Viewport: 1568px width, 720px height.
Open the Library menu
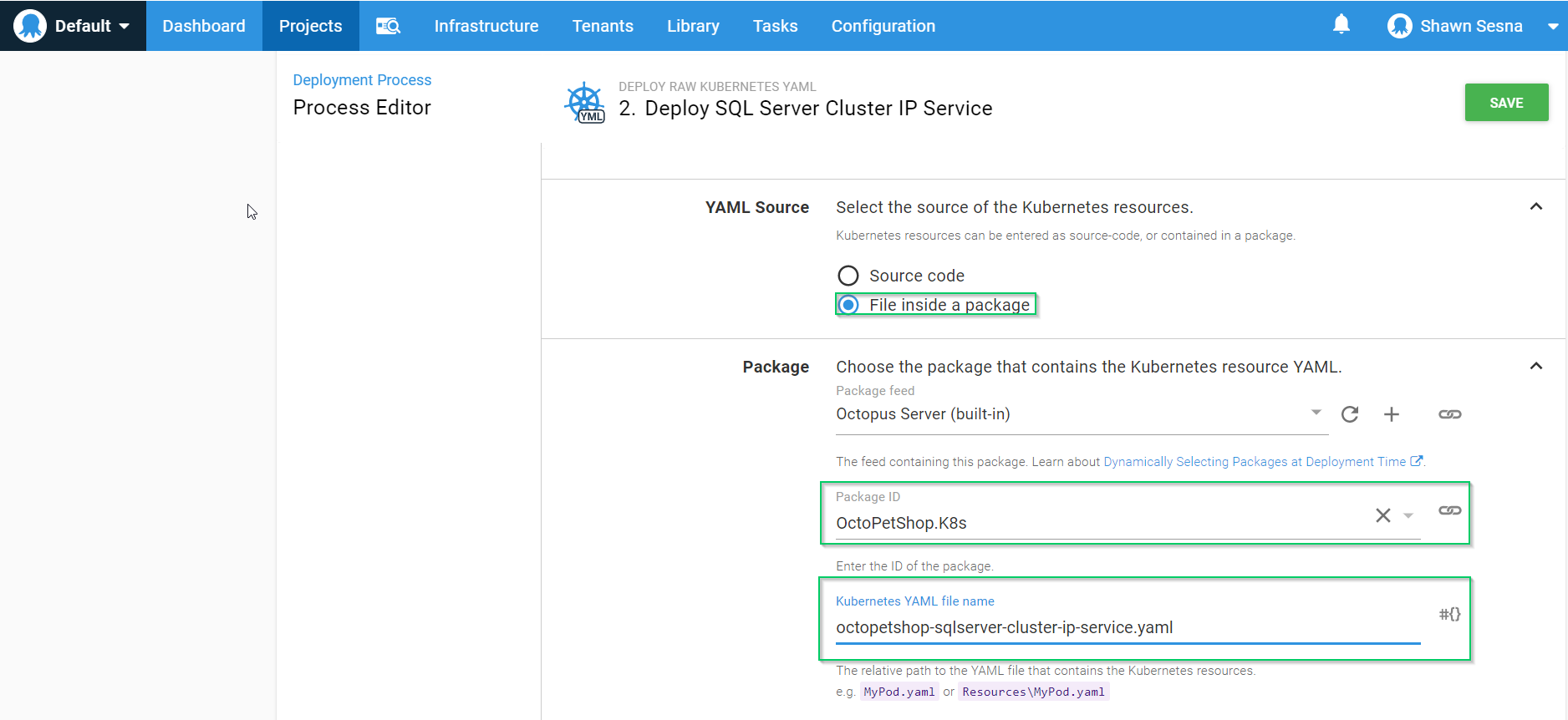click(692, 26)
